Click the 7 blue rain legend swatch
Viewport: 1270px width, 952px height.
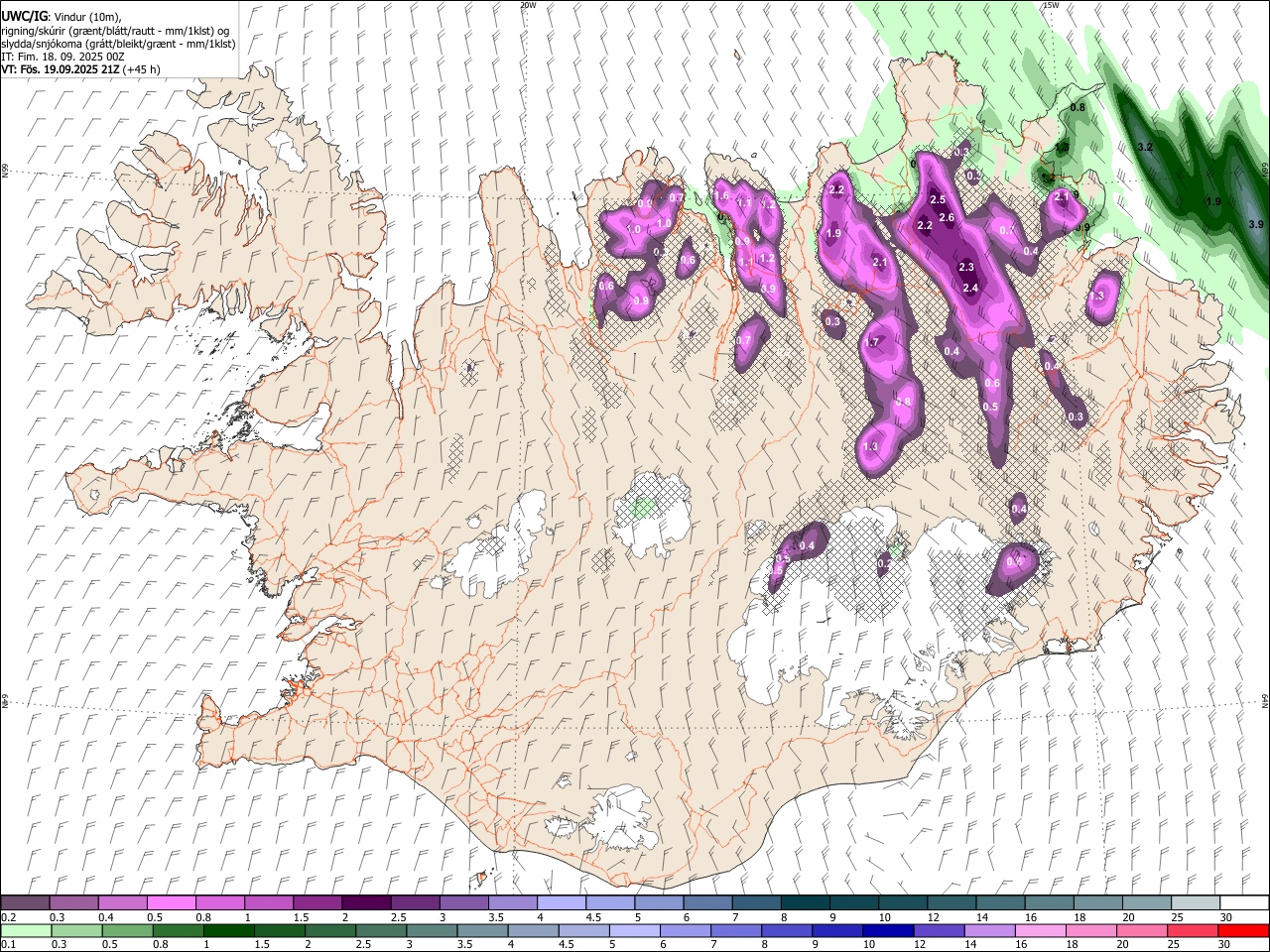point(736,931)
